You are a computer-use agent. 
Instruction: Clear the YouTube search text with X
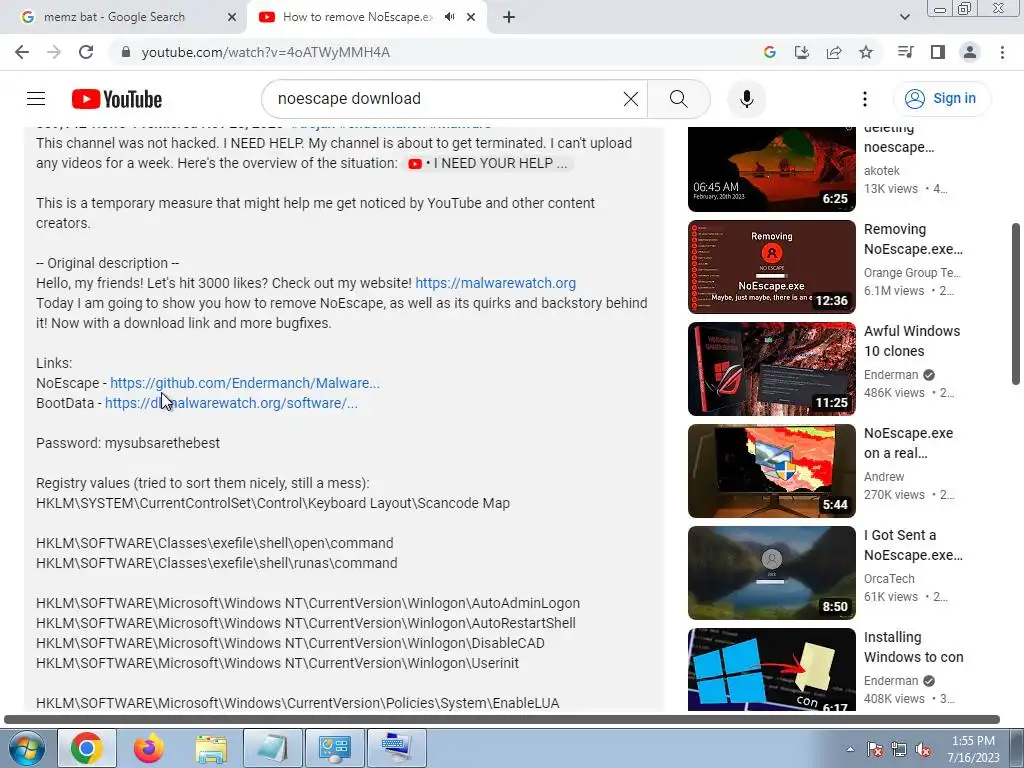[x=631, y=99]
